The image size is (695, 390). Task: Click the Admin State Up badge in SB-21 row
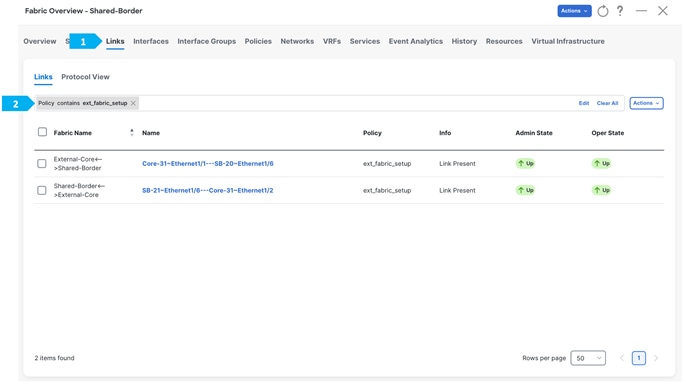click(x=525, y=190)
